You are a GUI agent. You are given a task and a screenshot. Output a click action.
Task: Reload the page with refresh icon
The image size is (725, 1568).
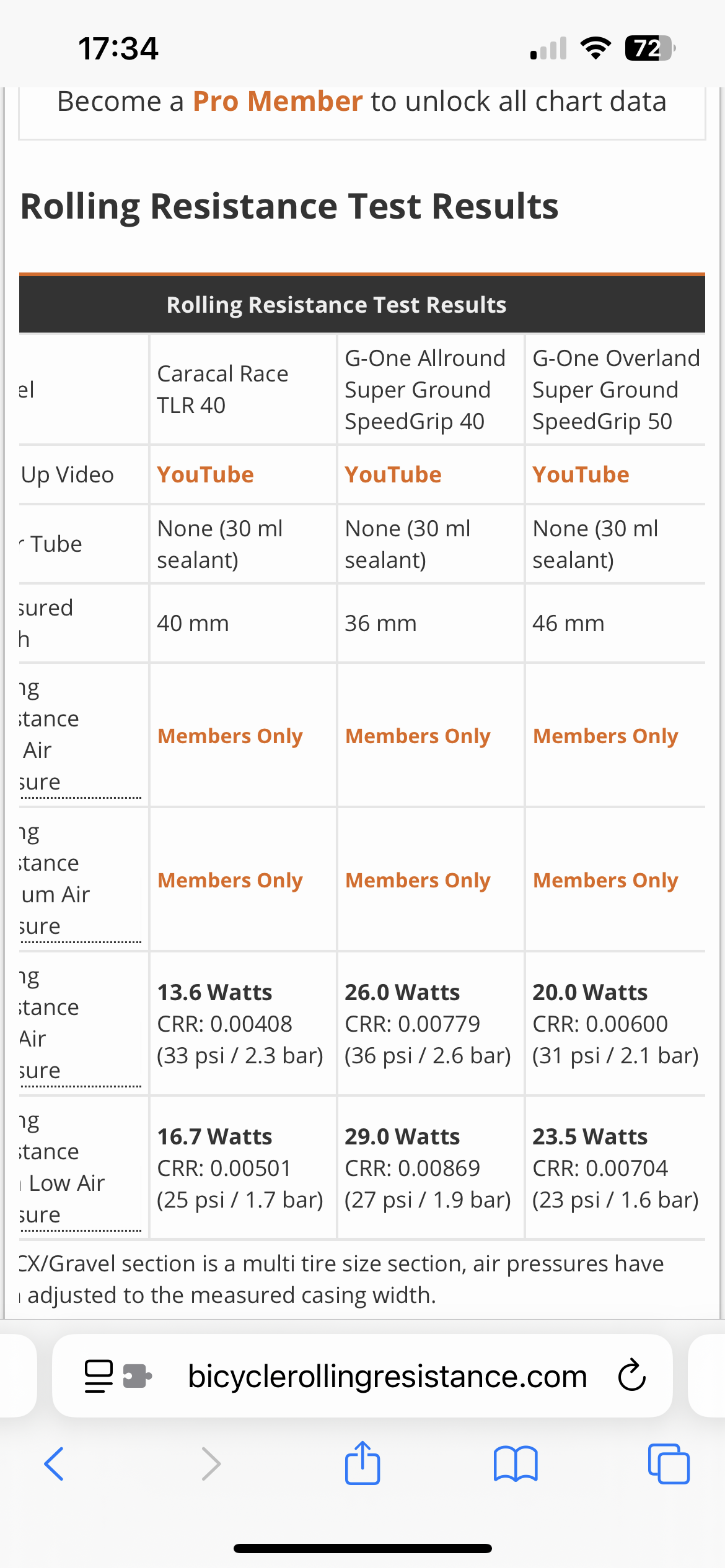[x=631, y=1376]
